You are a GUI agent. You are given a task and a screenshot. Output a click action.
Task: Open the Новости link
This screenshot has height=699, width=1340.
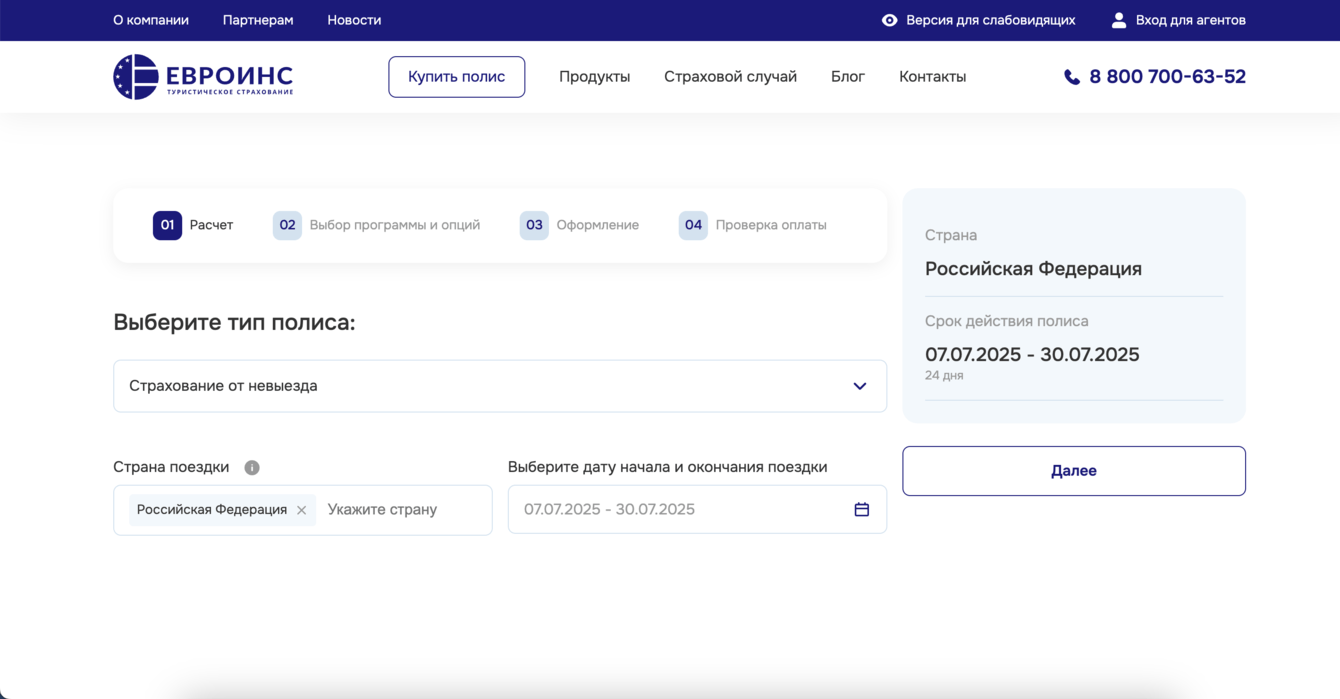(x=354, y=20)
